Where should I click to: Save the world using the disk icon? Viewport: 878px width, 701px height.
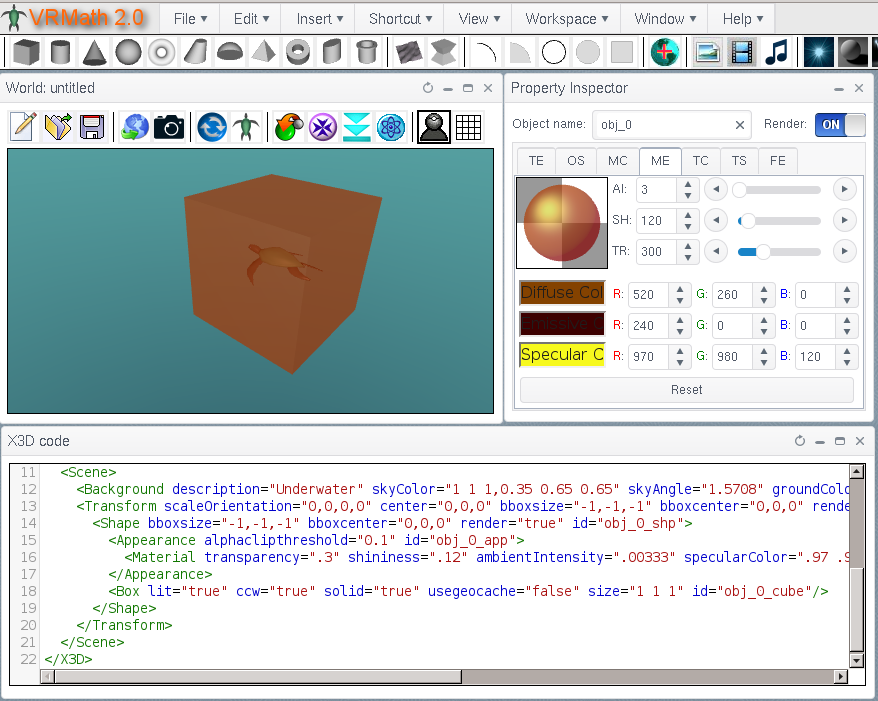pos(92,126)
